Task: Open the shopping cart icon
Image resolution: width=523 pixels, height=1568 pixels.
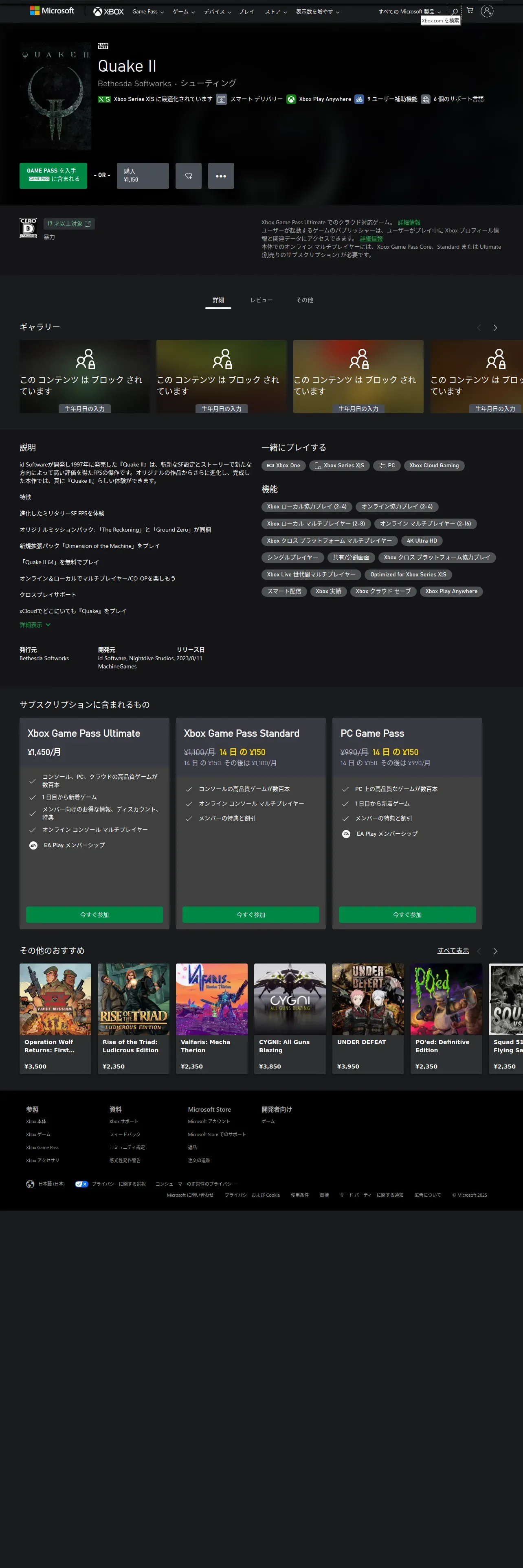Action: (x=470, y=11)
